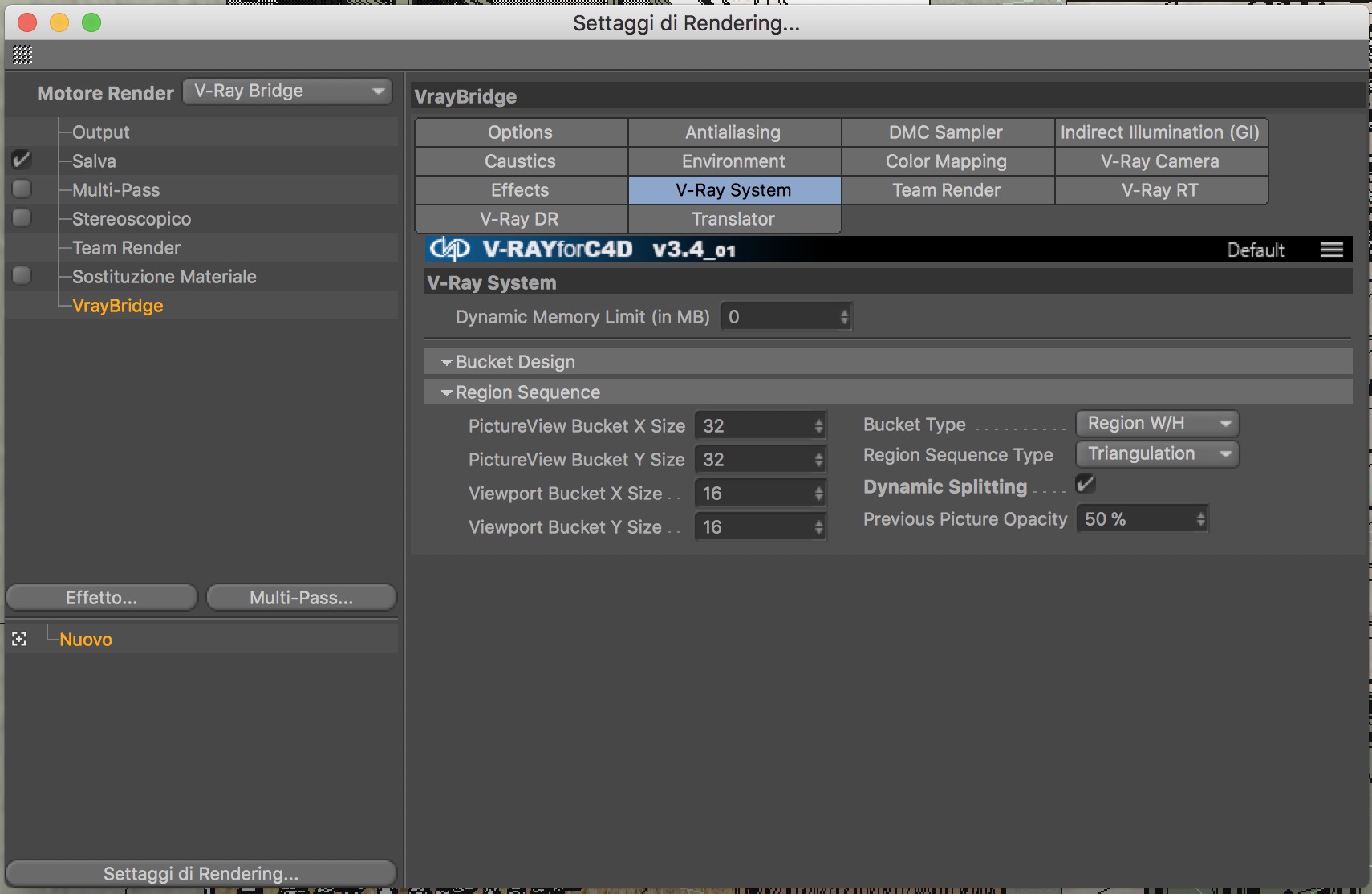Click the grip icon below the title bar

(x=22, y=55)
